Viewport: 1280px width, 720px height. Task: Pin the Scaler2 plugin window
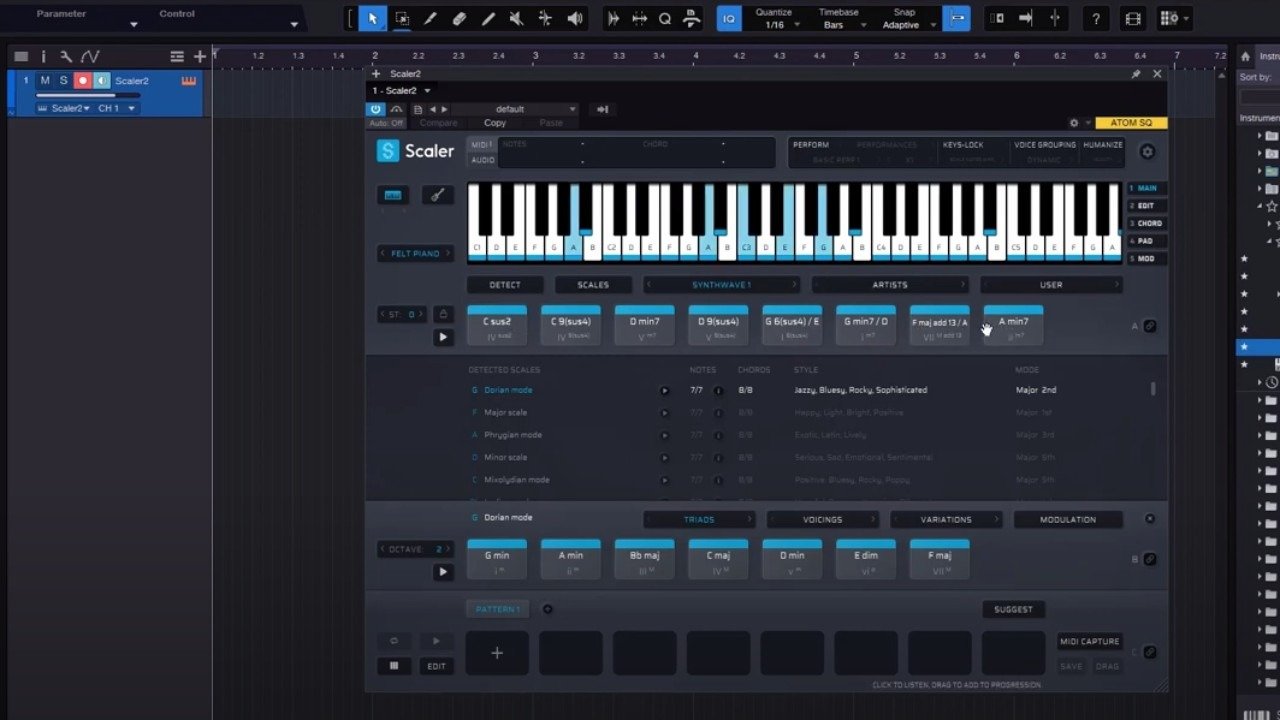click(x=1136, y=74)
